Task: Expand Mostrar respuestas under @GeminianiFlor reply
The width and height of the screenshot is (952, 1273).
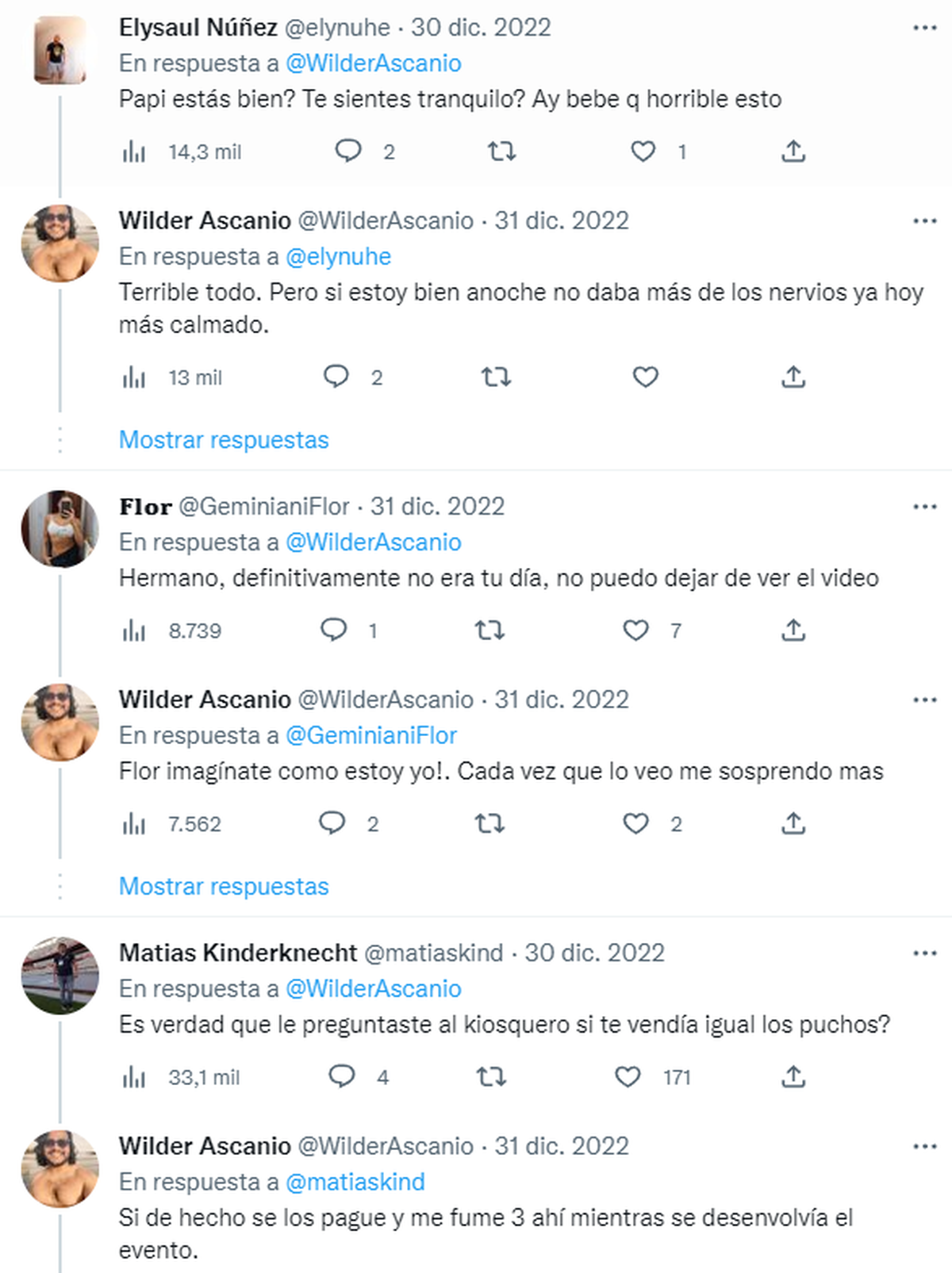Action: click(x=224, y=886)
